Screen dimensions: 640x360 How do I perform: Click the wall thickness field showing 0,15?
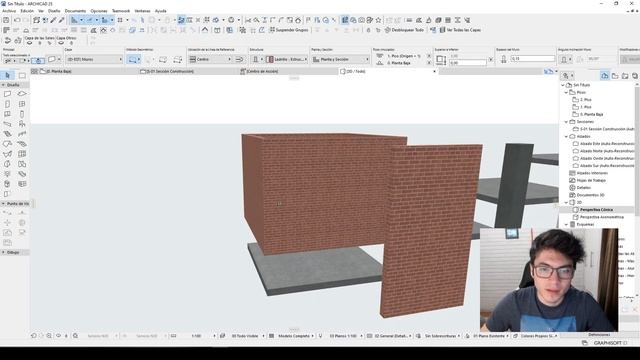pyautogui.click(x=533, y=59)
